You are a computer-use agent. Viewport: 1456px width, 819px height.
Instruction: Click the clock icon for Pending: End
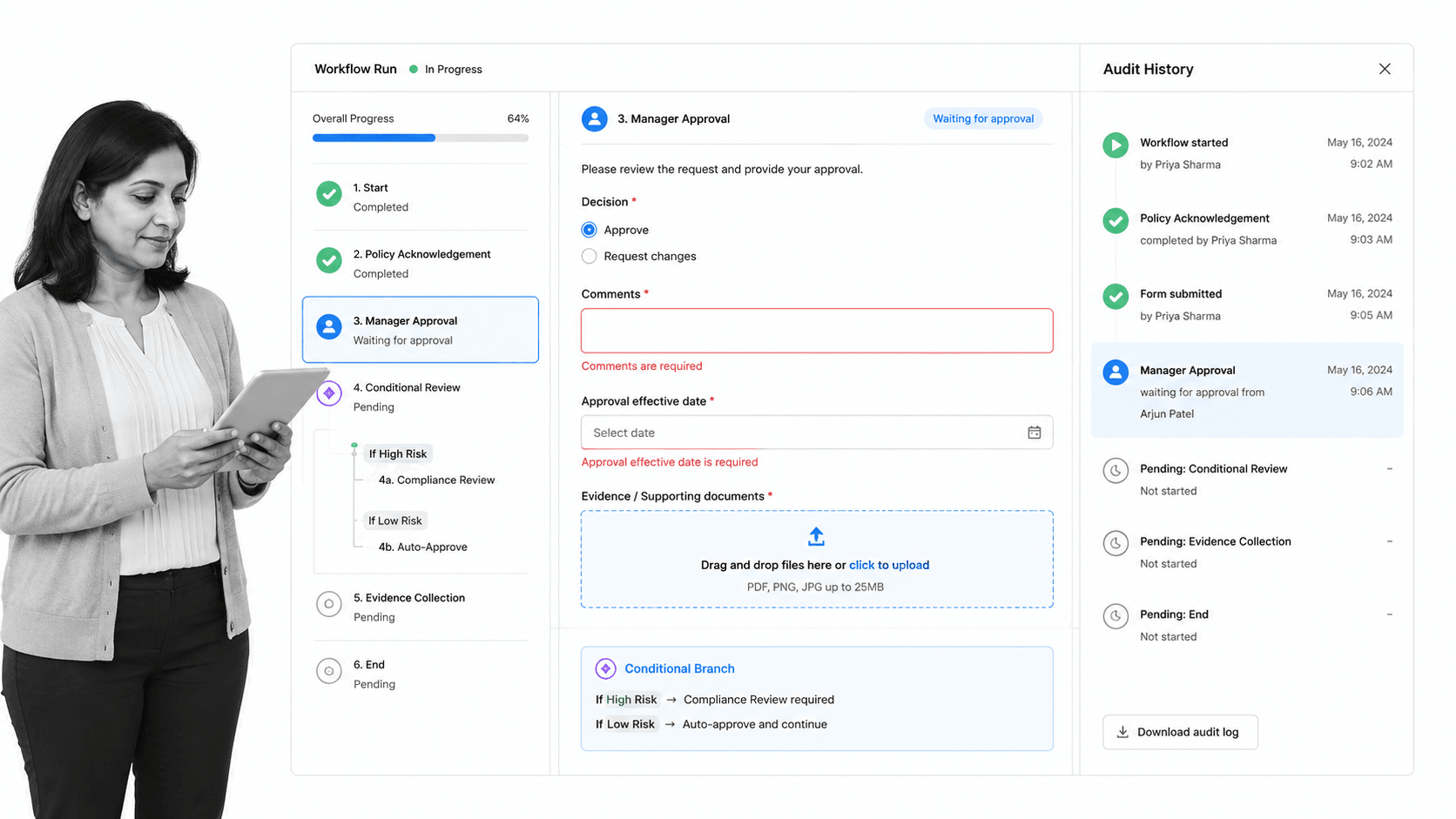1116,616
